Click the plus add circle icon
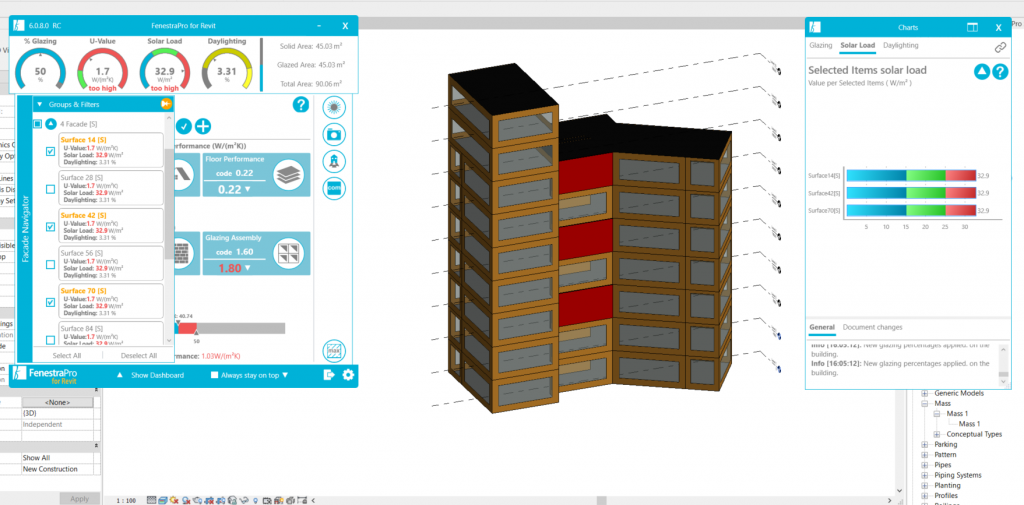This screenshot has width=1024, height=505. 203,126
